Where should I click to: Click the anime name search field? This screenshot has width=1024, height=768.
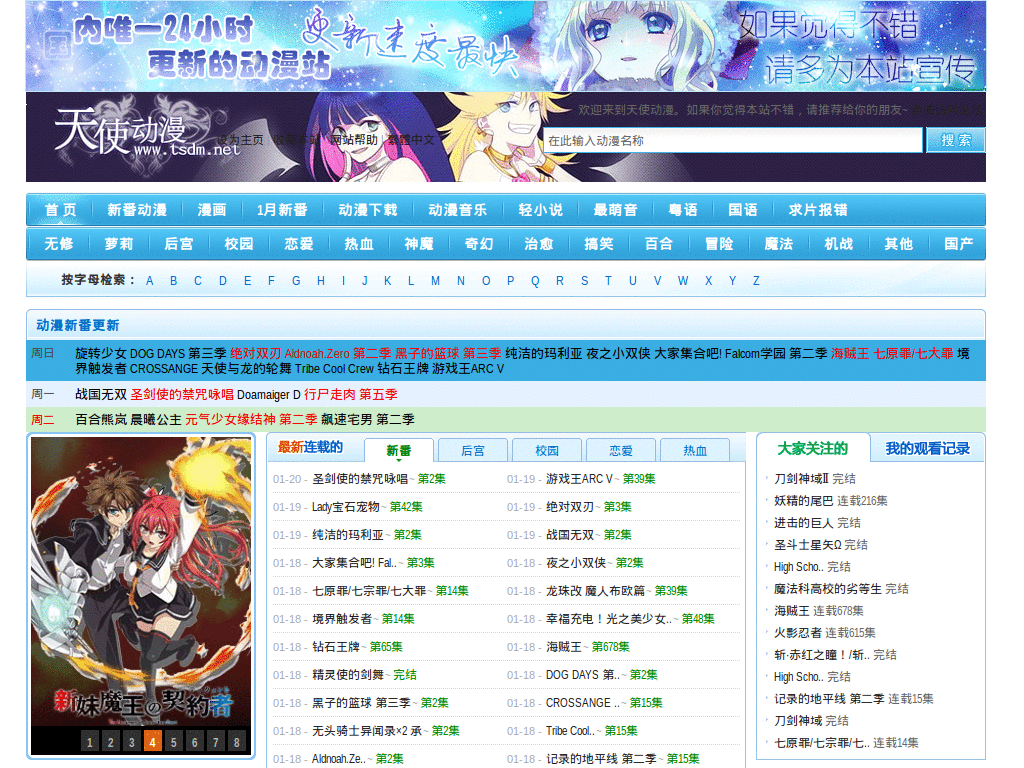(732, 140)
